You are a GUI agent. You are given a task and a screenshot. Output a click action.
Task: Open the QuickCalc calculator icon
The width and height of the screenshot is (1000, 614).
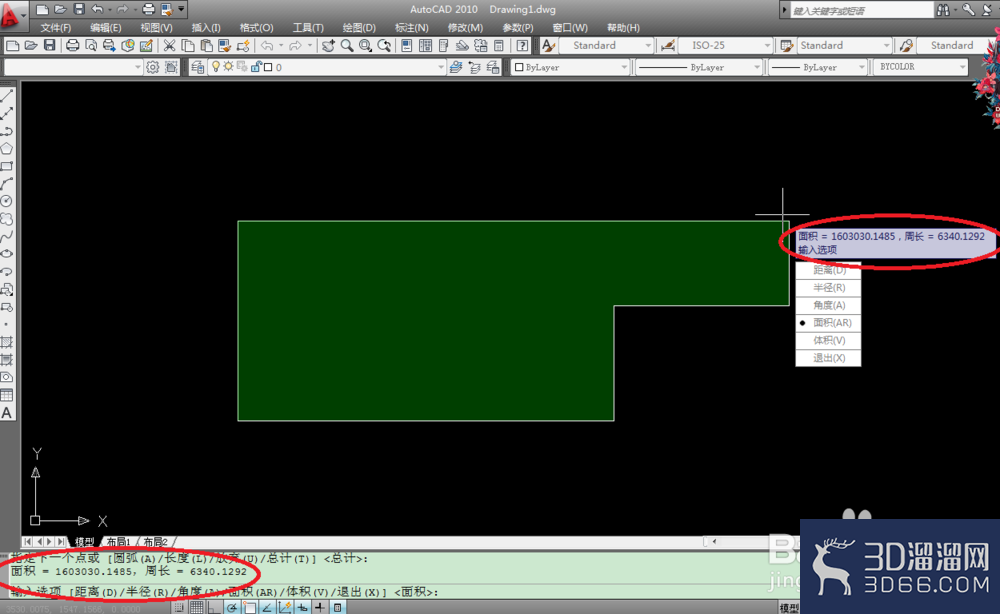(498, 45)
